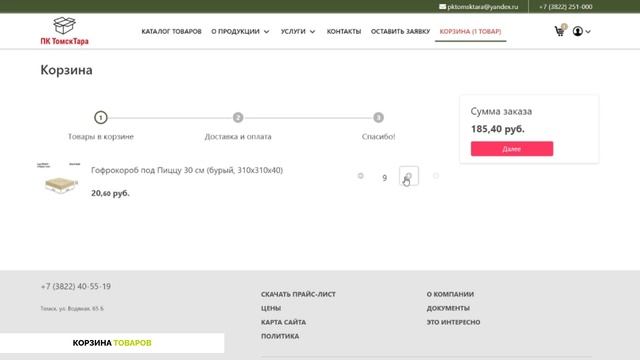Click the phone number +7 (3822) 251-000
The height and width of the screenshot is (360, 640).
(565, 7)
